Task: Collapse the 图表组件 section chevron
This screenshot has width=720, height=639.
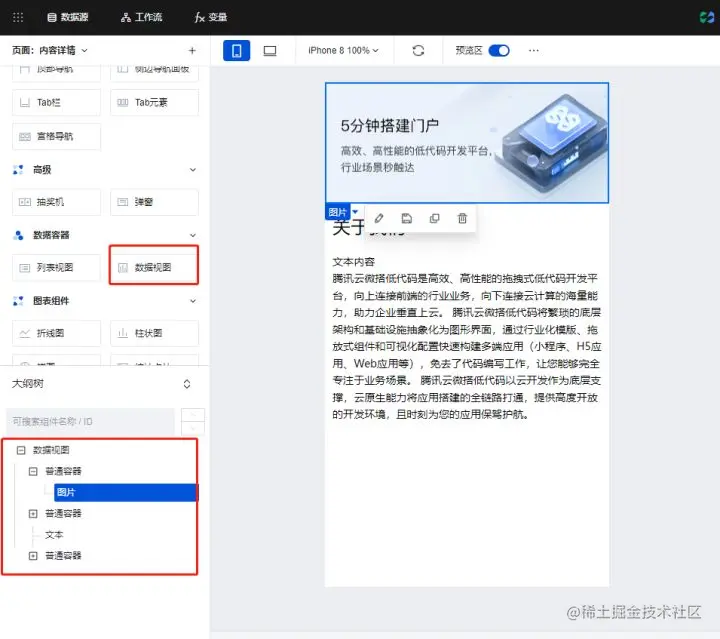Action: [x=193, y=301]
